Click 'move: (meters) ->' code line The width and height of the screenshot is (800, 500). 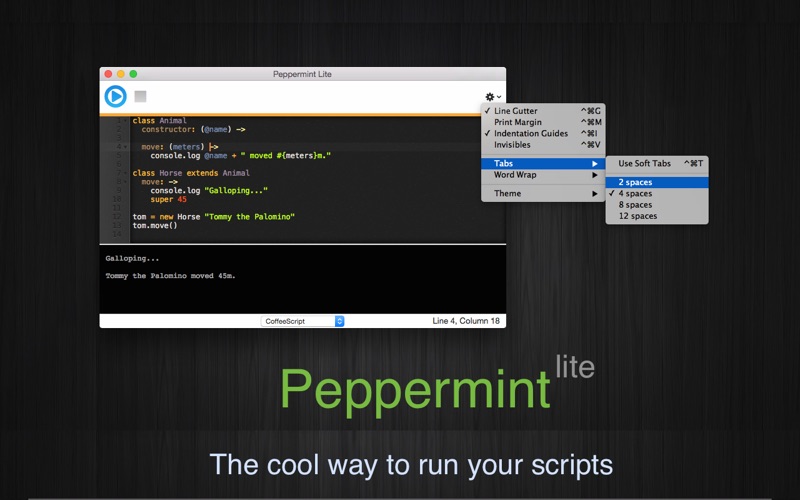(x=180, y=147)
